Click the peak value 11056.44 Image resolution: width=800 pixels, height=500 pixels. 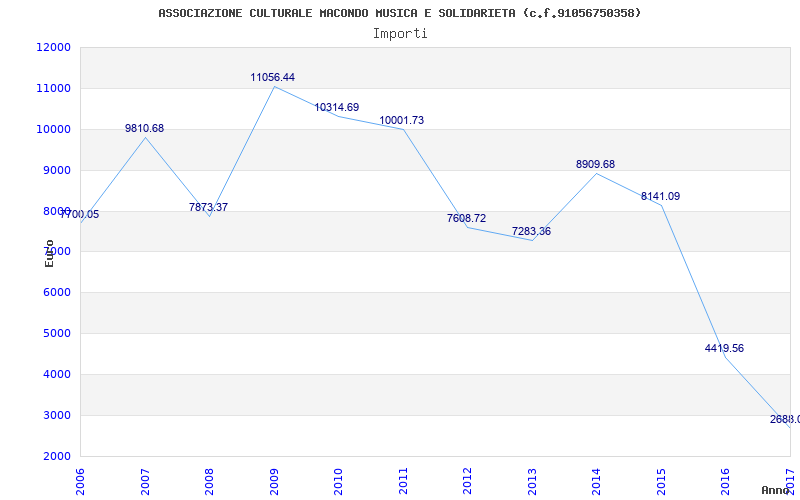coord(272,78)
